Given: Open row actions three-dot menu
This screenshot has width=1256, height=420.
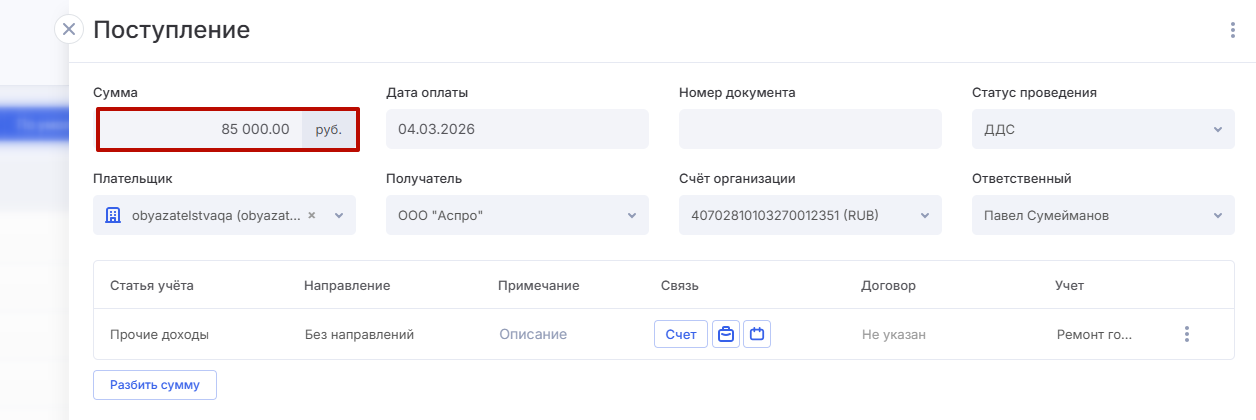Looking at the screenshot, I should click(1186, 334).
